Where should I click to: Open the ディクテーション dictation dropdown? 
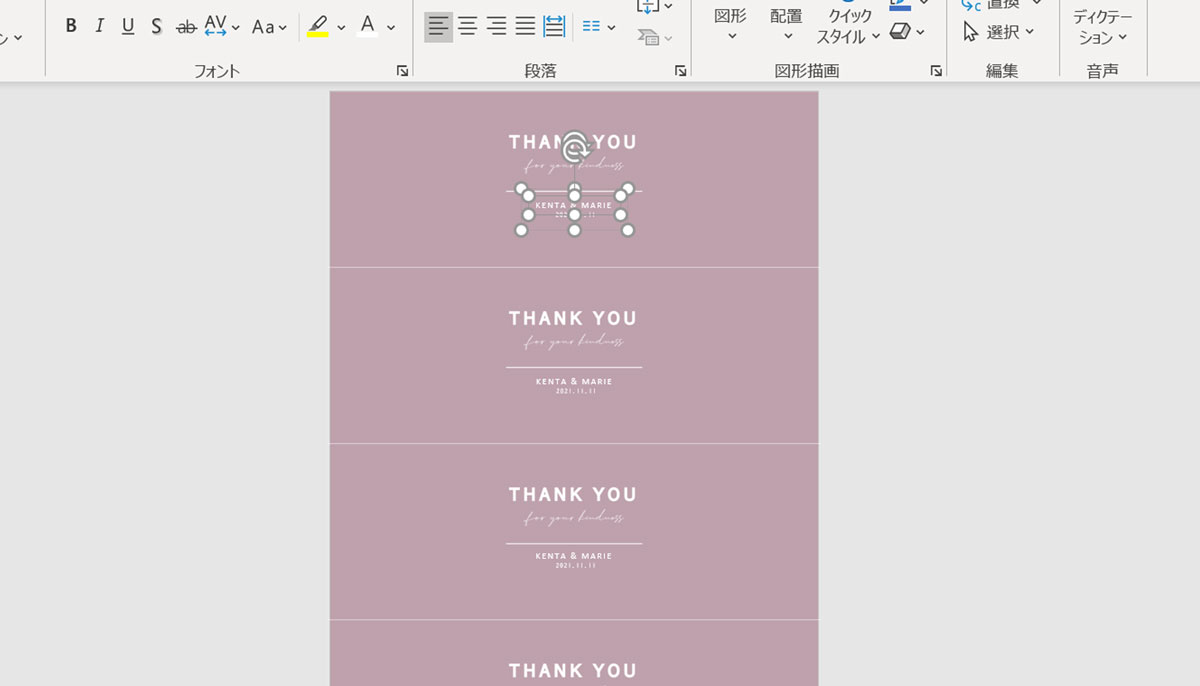pyautogui.click(x=1102, y=27)
